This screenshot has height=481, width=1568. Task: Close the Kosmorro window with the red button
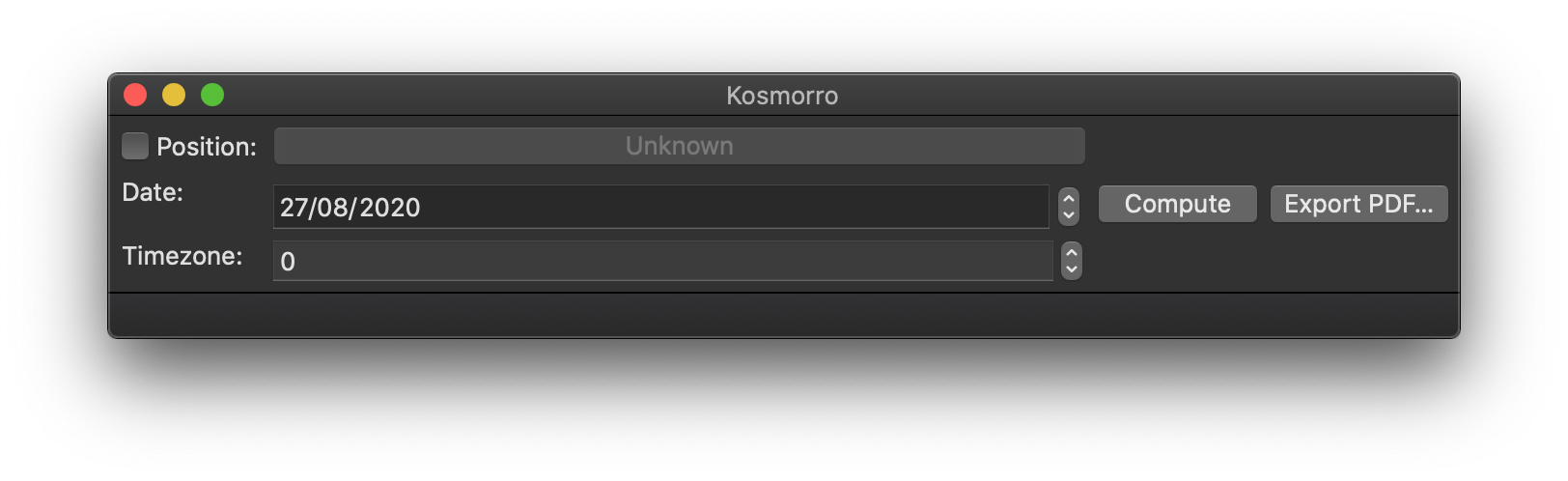135,95
